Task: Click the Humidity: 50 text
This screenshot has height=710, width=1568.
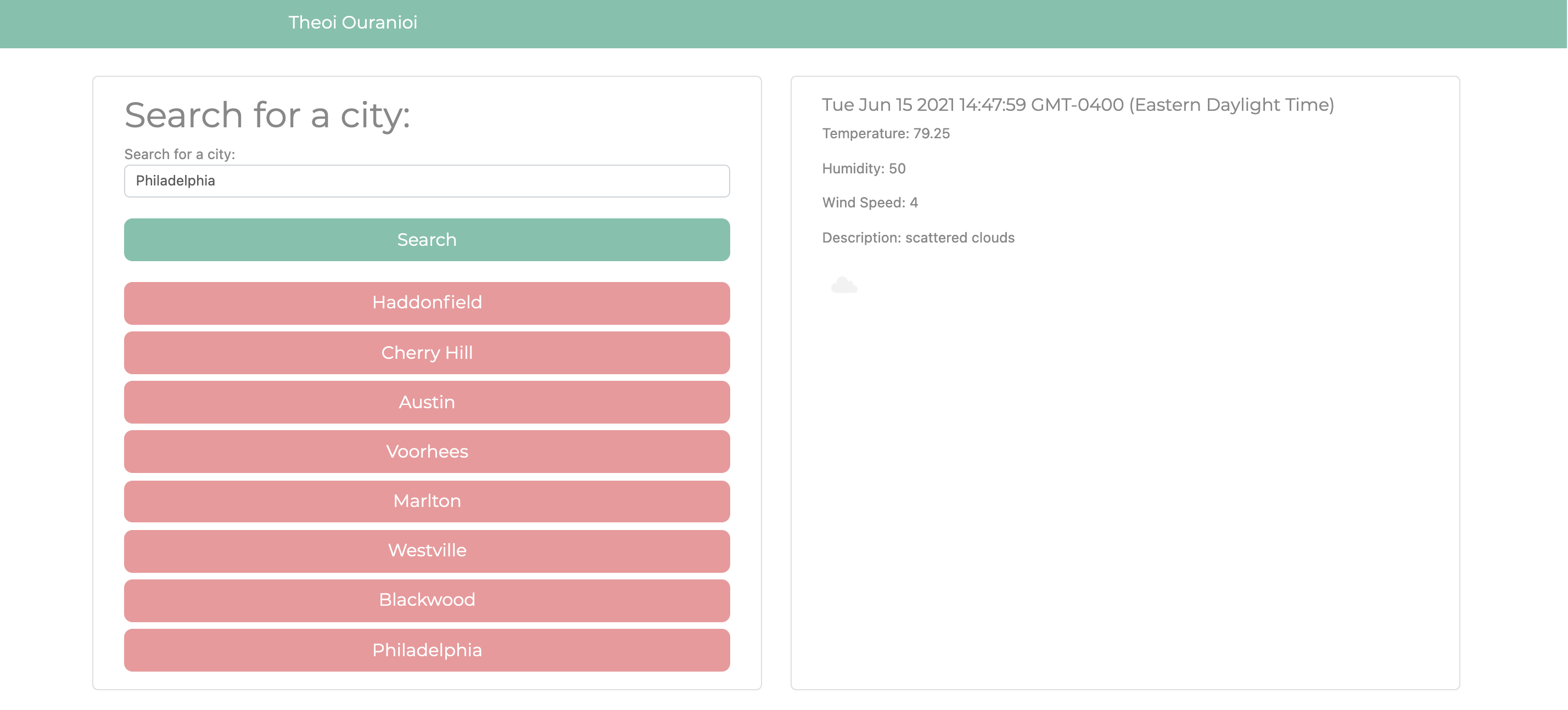Action: (x=863, y=168)
